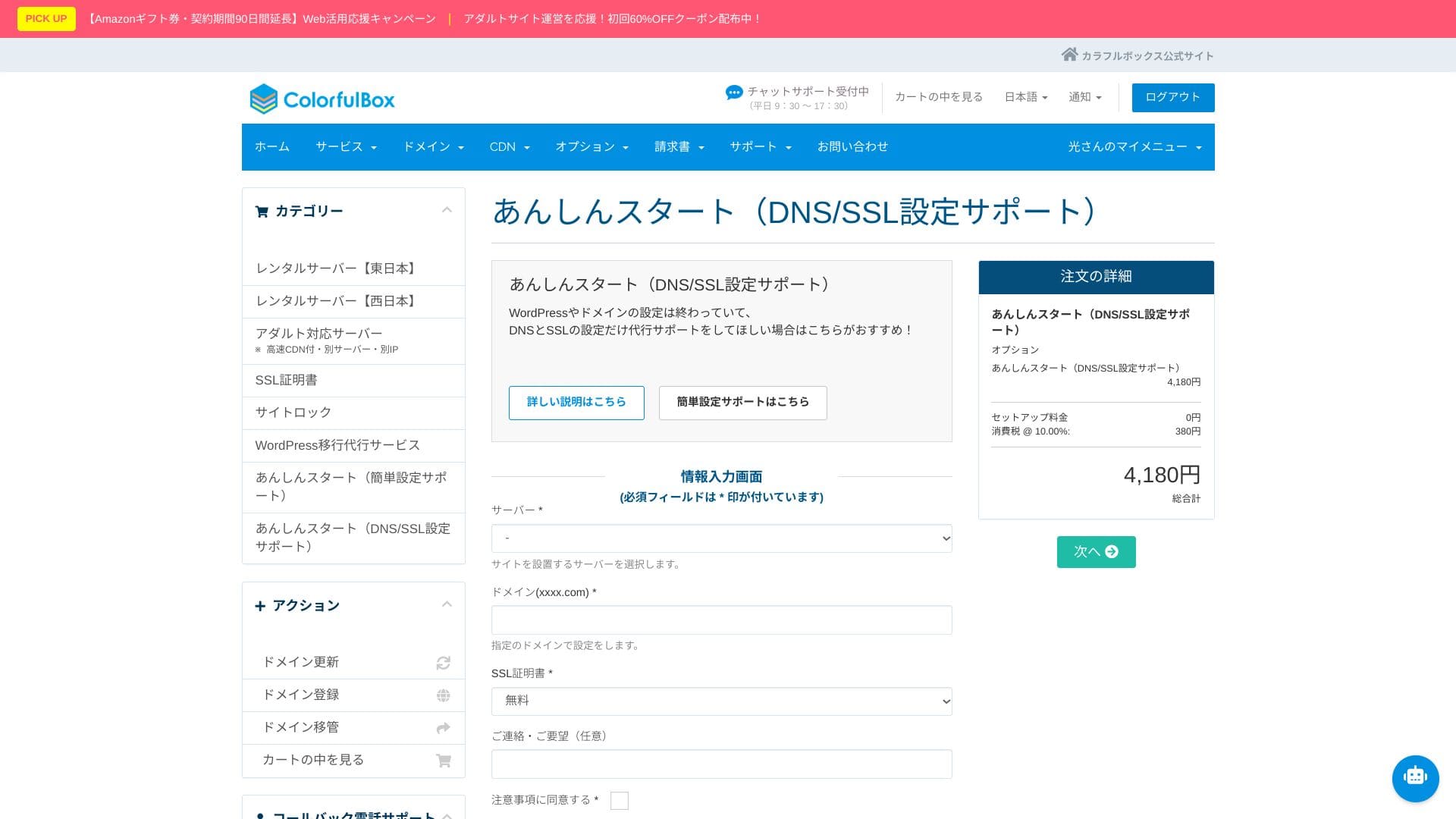1456x819 pixels.
Task: Collapse the アクション panel chevron
Action: [x=447, y=604]
